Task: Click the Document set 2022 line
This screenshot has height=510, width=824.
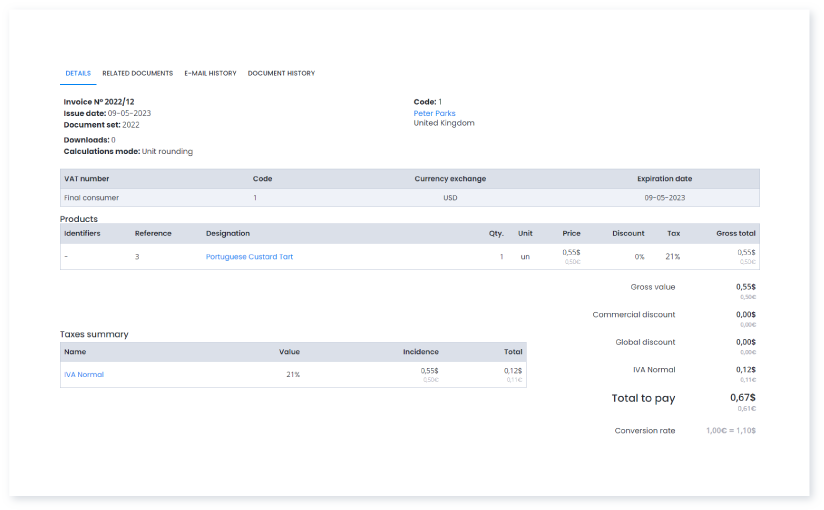Action: (x=101, y=125)
